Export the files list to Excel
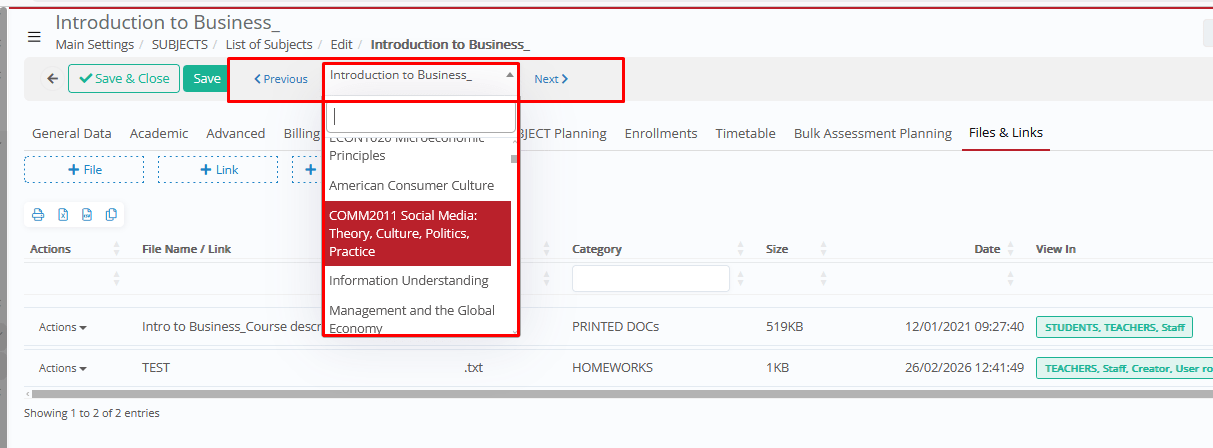The image size is (1213, 448). click(63, 214)
